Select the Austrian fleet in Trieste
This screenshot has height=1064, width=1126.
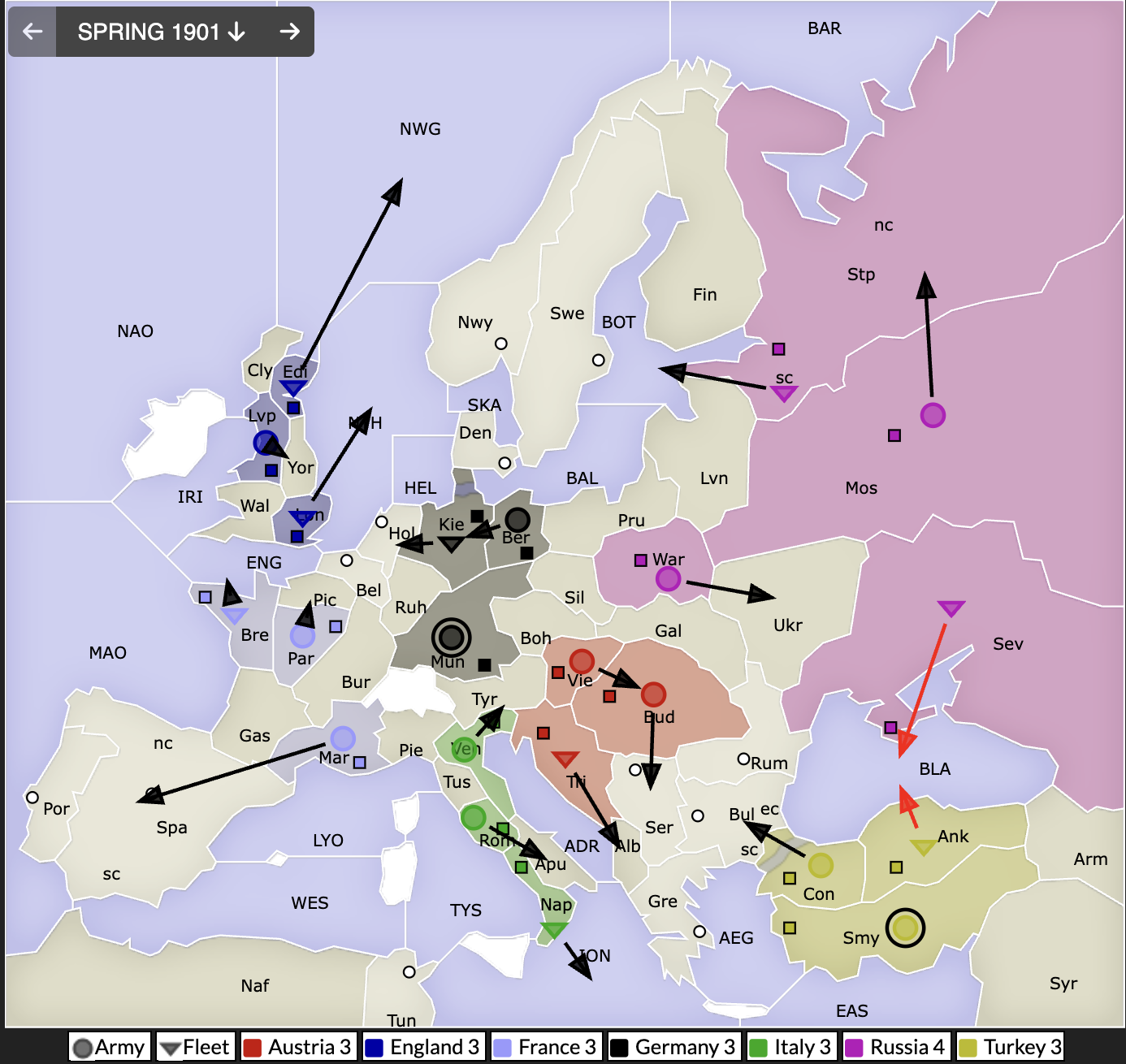(565, 759)
